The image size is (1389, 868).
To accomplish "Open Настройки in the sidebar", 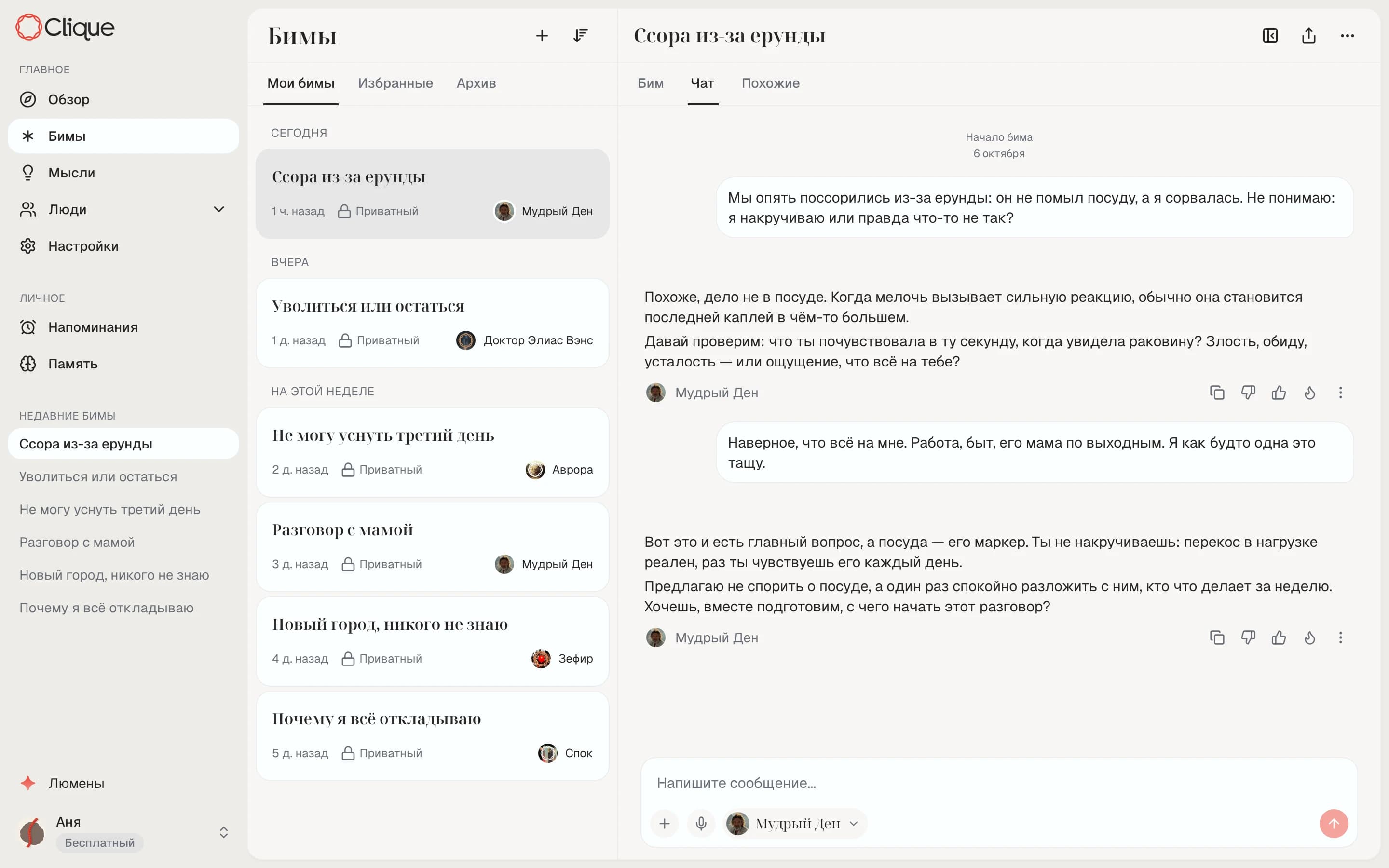I will pyautogui.click(x=123, y=246).
